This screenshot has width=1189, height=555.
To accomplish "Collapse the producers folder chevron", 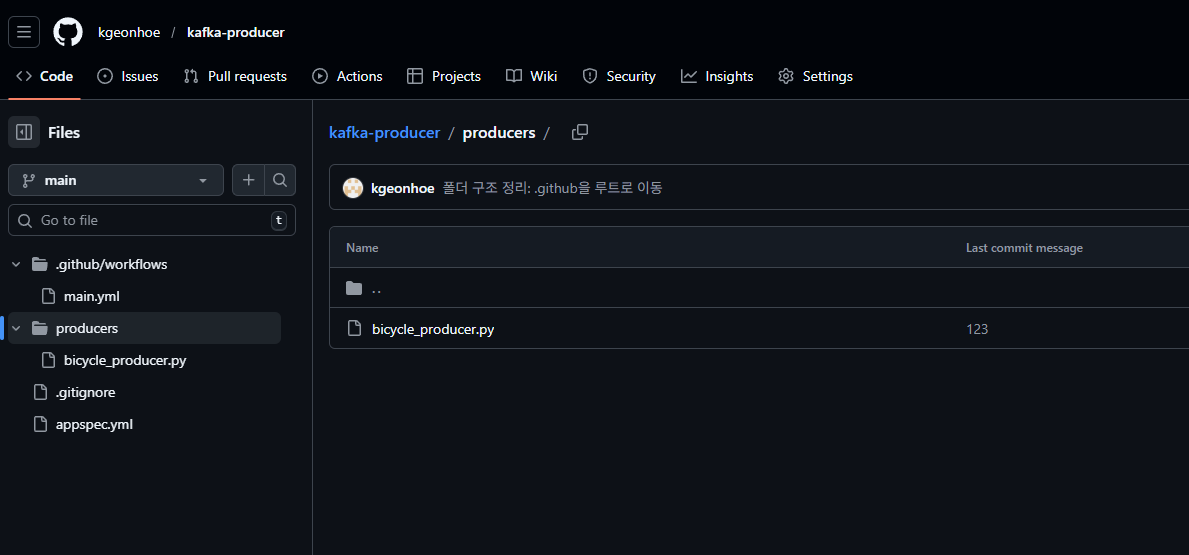I will tap(15, 328).
